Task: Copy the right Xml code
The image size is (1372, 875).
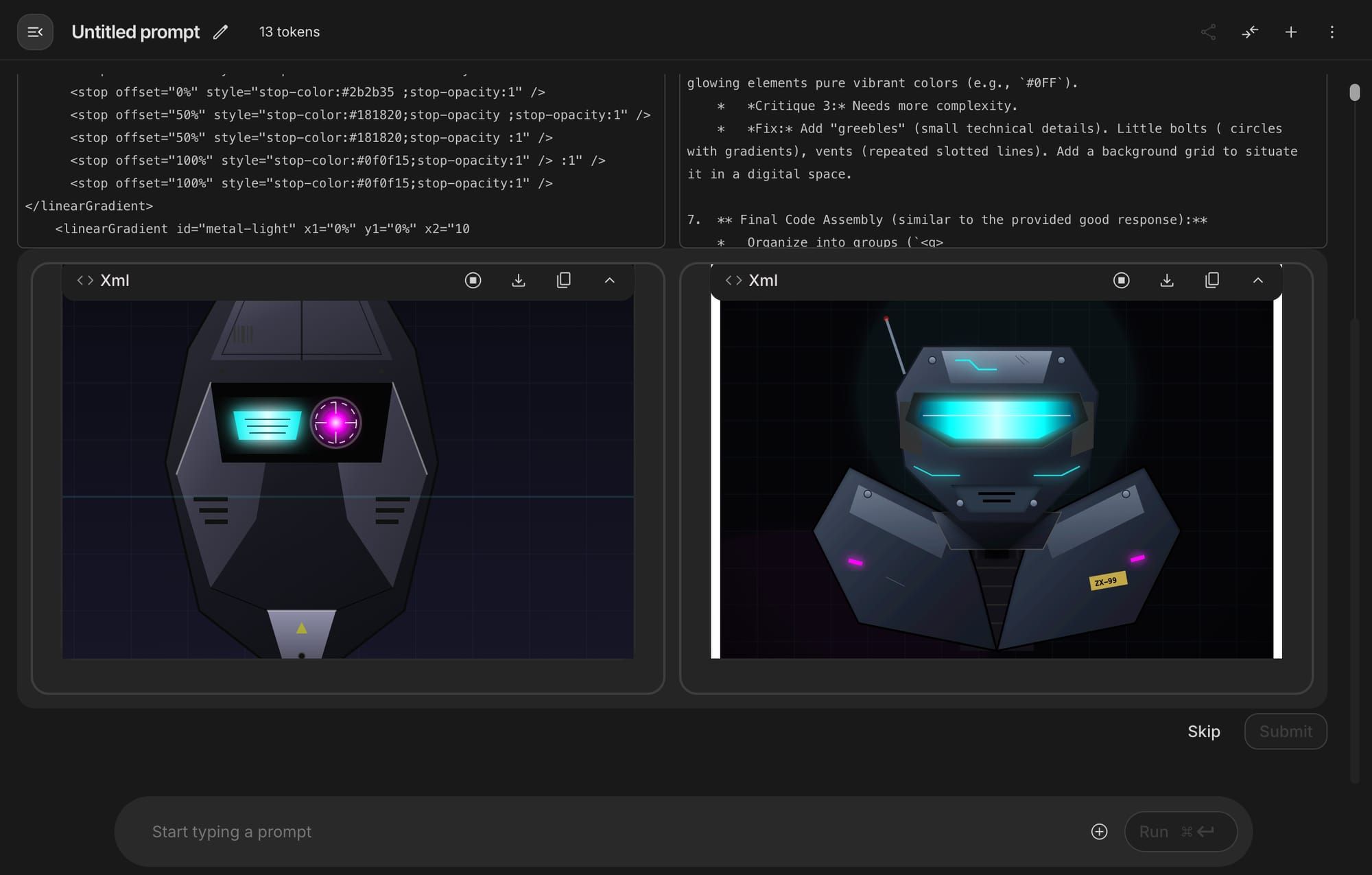Action: (1212, 280)
